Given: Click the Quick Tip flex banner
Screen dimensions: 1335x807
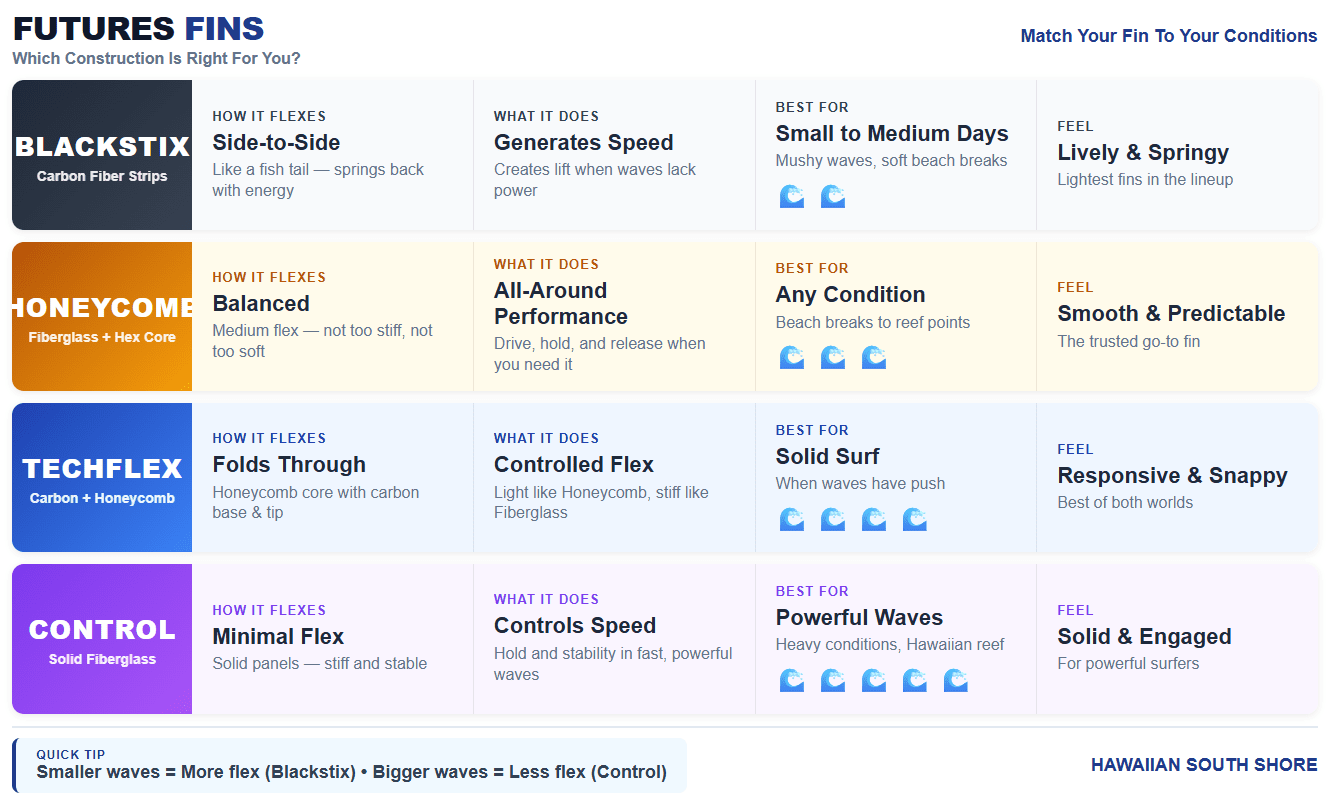Looking at the screenshot, I should tap(351, 765).
